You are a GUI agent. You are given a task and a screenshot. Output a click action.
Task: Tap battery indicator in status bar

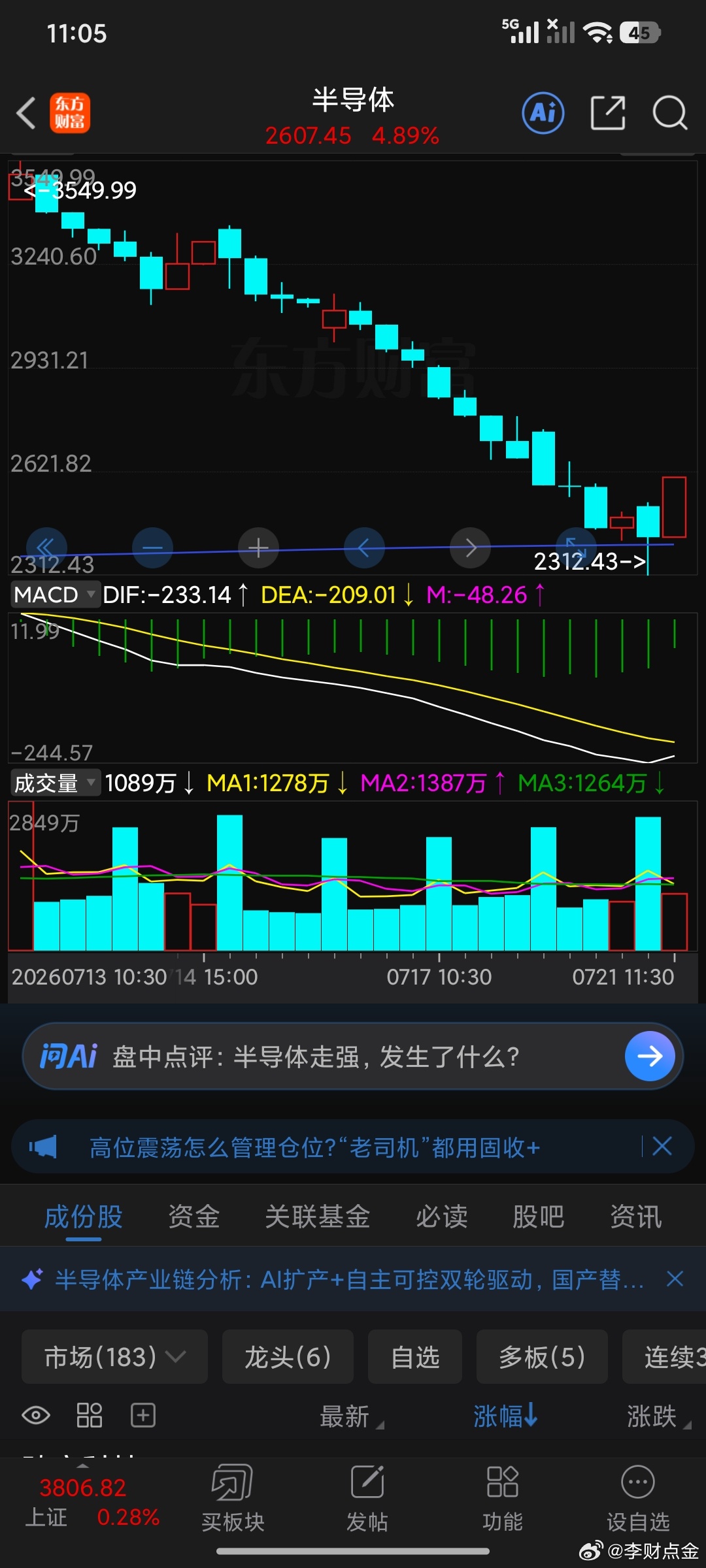[x=641, y=32]
